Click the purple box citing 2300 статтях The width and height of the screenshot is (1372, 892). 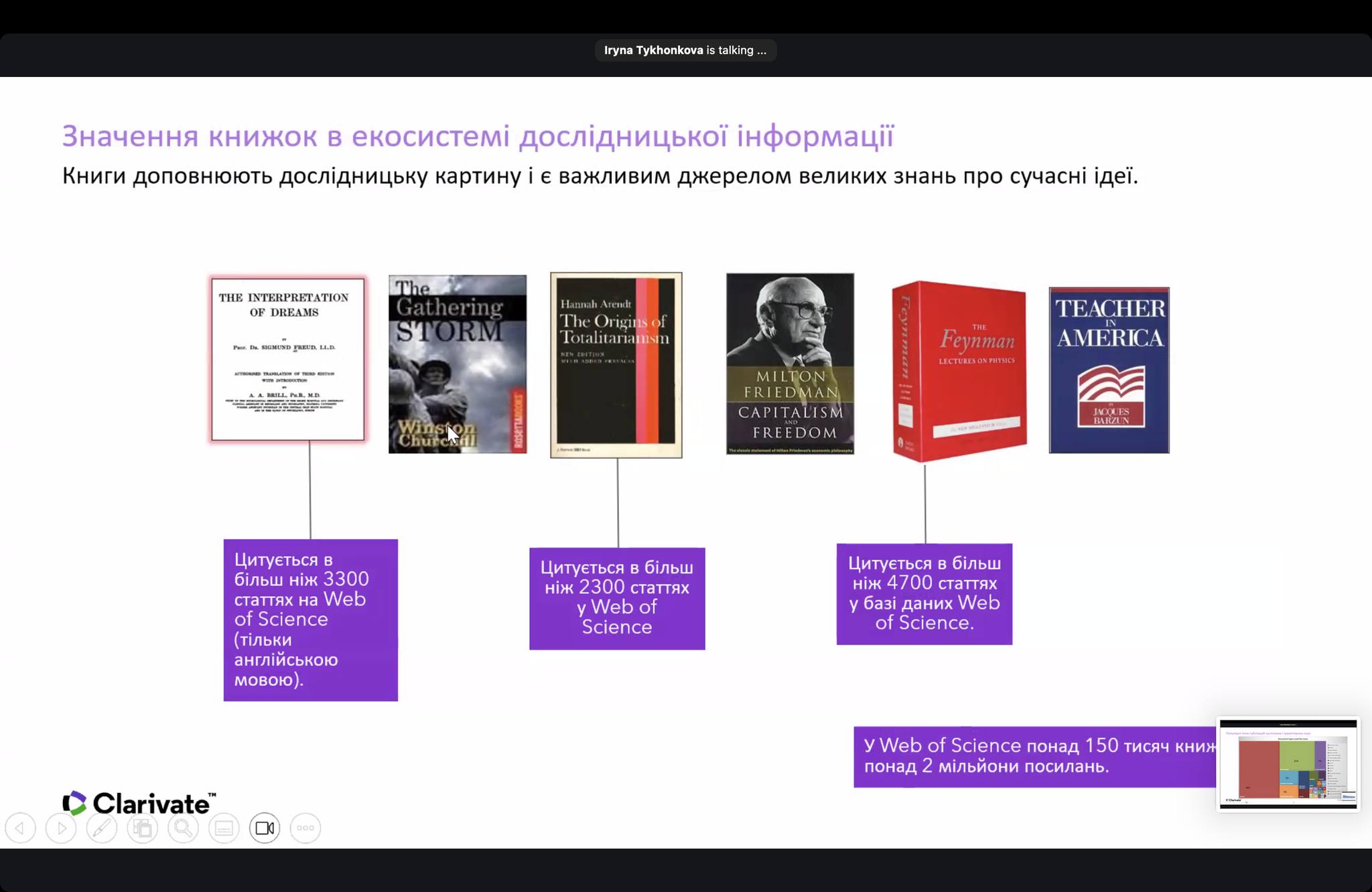(617, 599)
